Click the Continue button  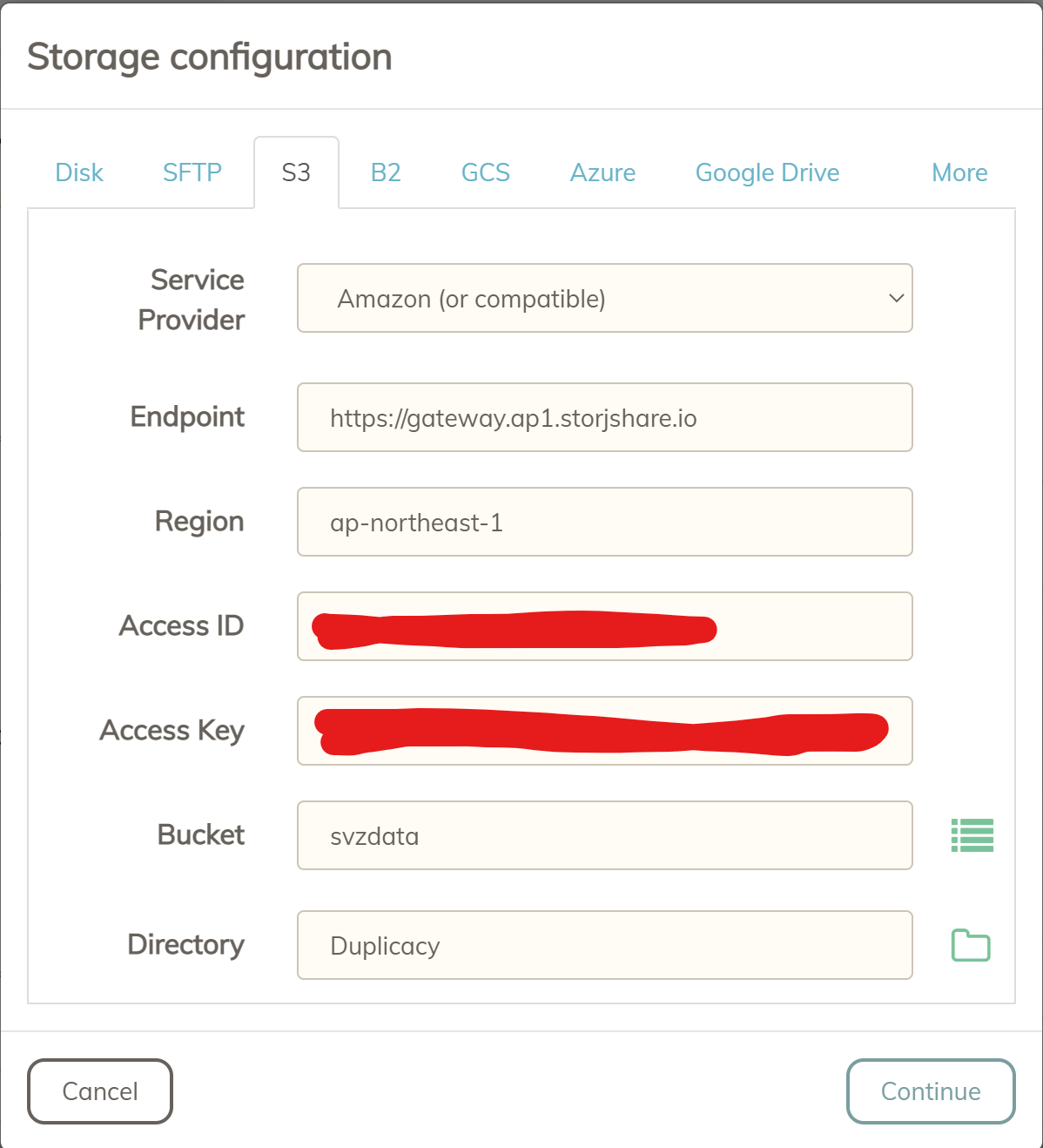(931, 1091)
